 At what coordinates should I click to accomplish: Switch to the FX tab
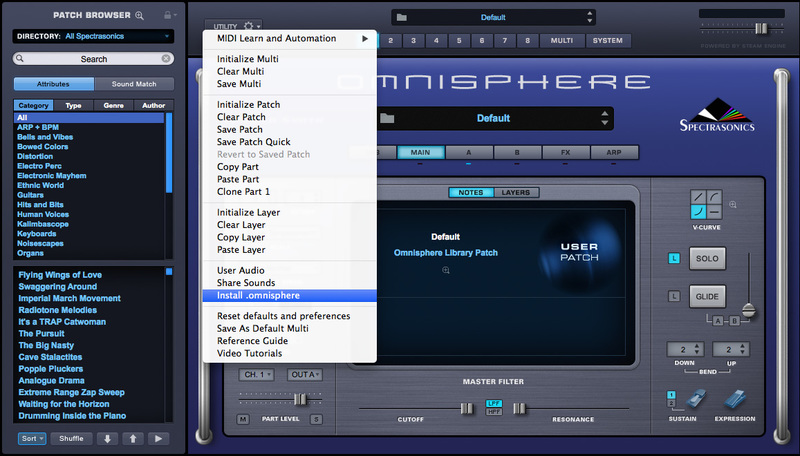click(x=565, y=152)
